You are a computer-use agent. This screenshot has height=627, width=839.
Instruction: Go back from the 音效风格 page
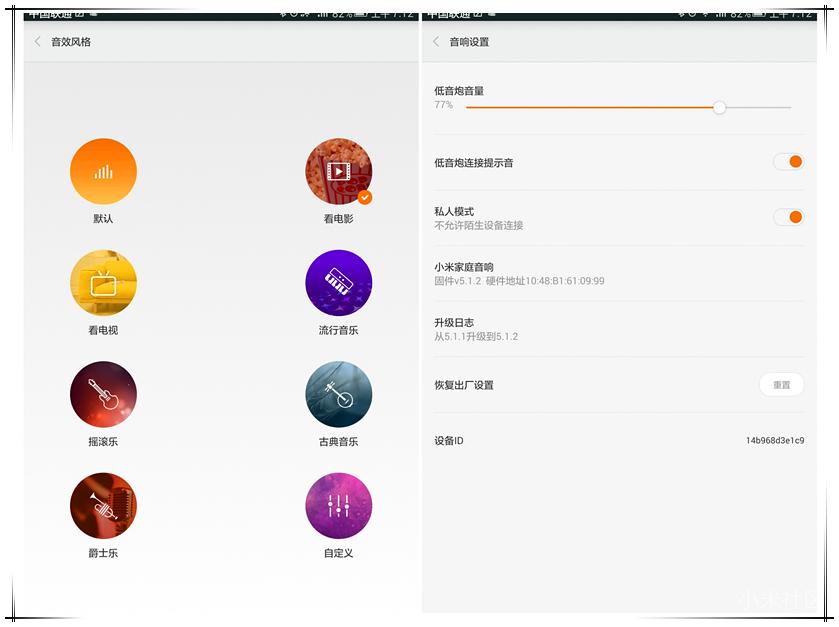(36, 42)
